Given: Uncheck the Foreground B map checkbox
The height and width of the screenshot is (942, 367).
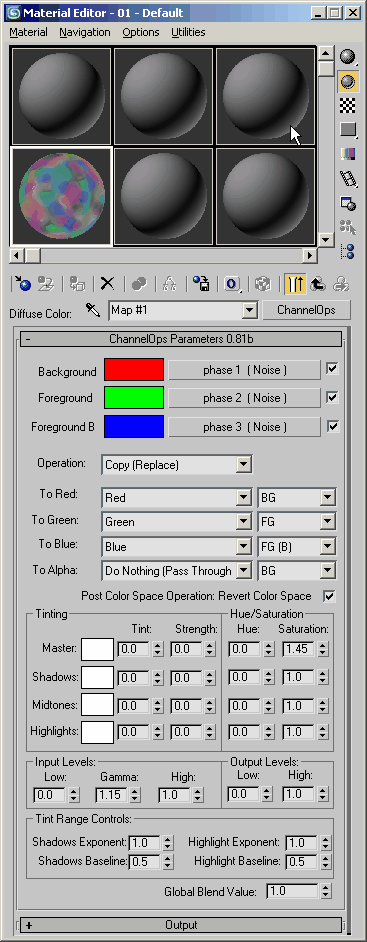Looking at the screenshot, I should (332, 426).
